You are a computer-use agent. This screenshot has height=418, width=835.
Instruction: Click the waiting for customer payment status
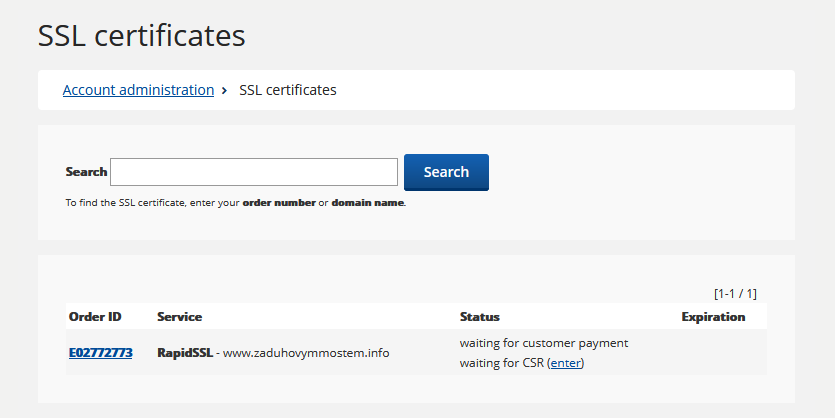point(543,343)
